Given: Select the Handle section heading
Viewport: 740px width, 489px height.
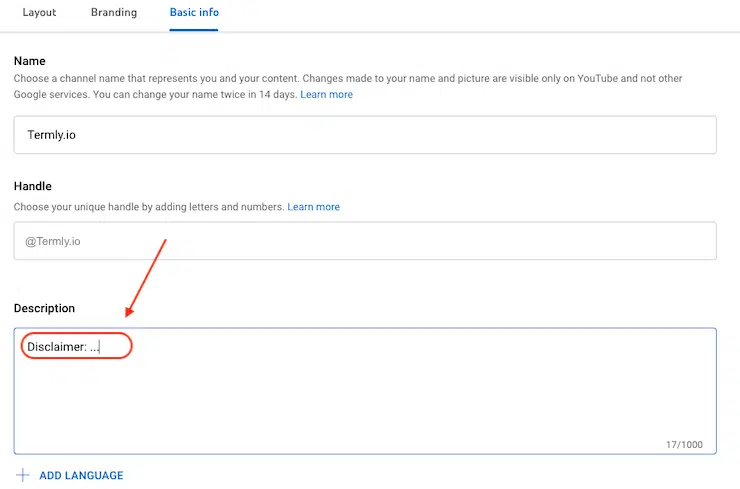Looking at the screenshot, I should [x=32, y=186].
